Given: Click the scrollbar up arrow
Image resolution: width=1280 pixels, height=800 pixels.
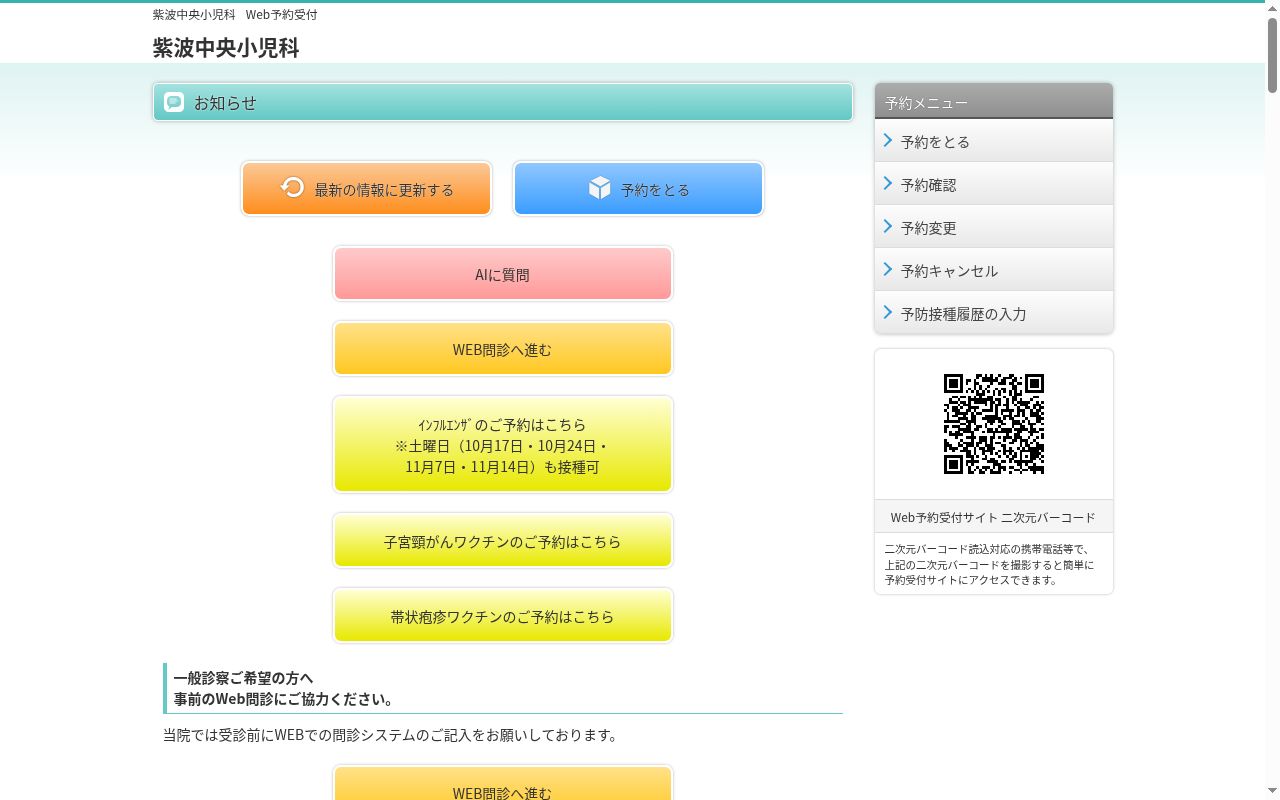Looking at the screenshot, I should coord(1272,8).
